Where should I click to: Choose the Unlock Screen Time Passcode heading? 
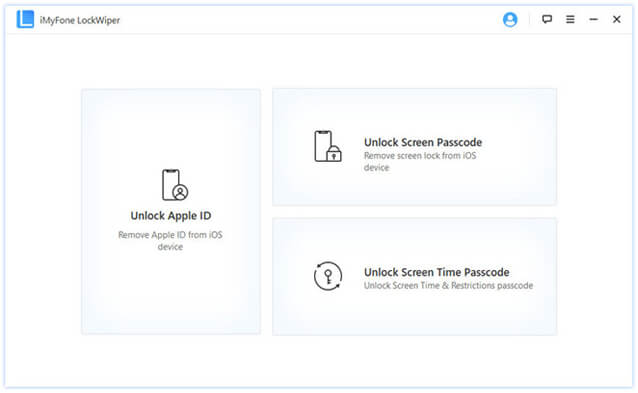click(x=436, y=272)
